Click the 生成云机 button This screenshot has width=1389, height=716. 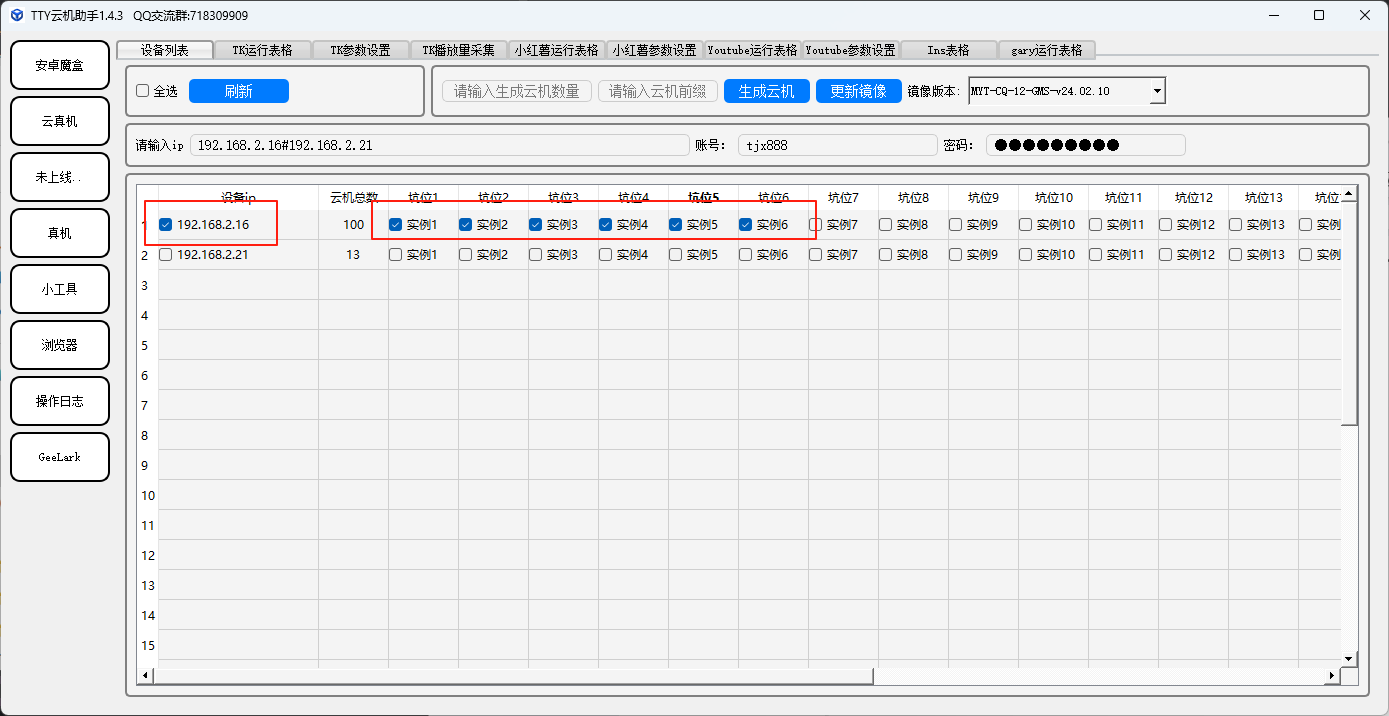(766, 91)
